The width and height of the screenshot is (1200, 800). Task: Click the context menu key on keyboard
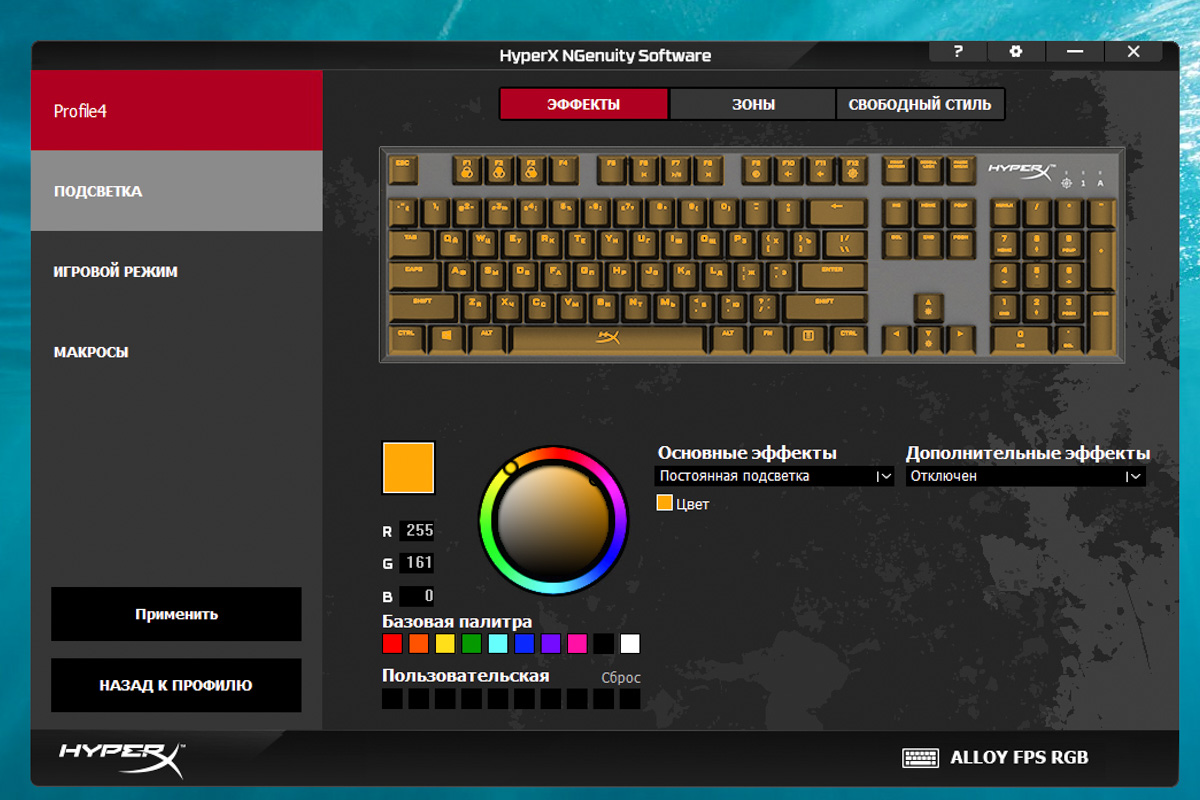(808, 338)
